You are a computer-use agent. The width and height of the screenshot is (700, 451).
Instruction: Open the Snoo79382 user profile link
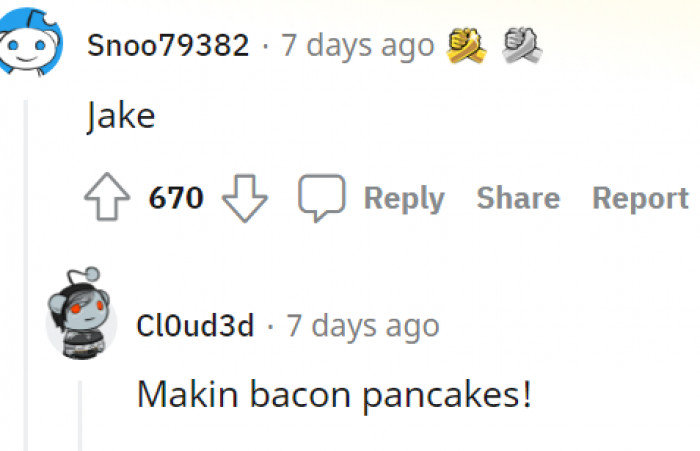[x=168, y=45]
